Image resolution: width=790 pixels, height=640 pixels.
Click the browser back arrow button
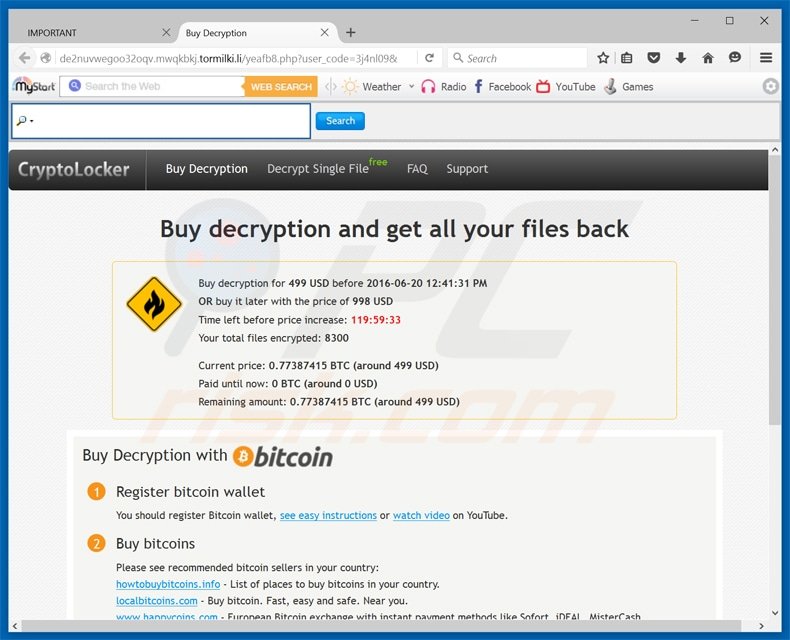coord(24,58)
